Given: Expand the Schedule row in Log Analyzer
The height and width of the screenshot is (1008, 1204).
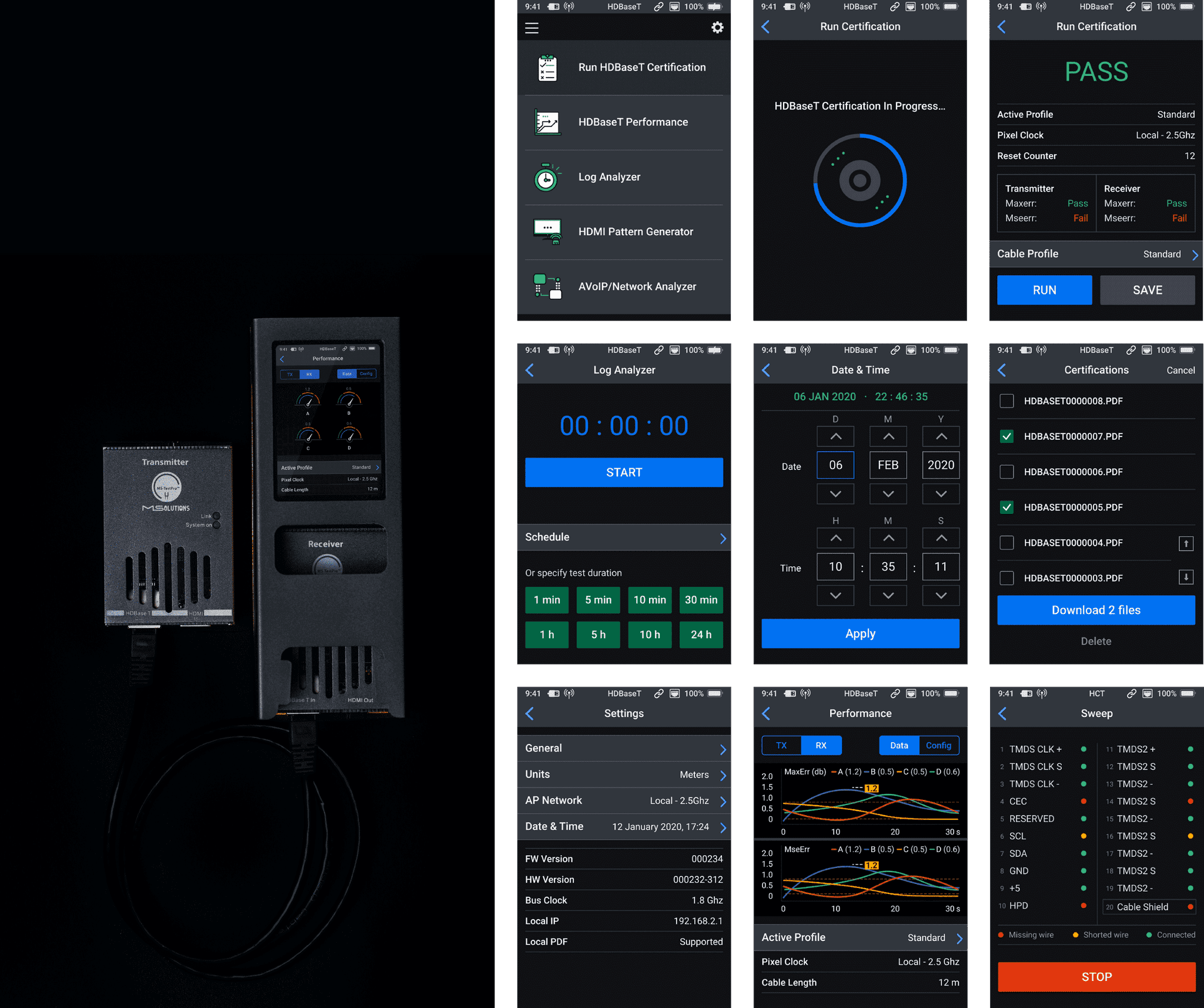Looking at the screenshot, I should tap(723, 538).
